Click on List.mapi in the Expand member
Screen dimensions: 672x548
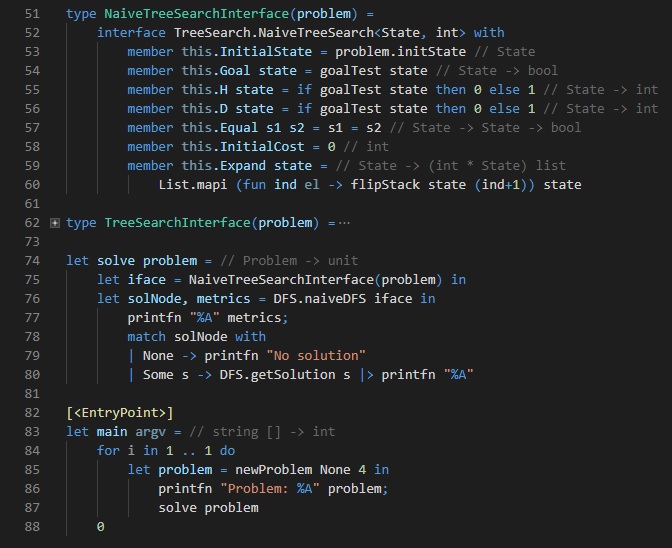(193, 184)
